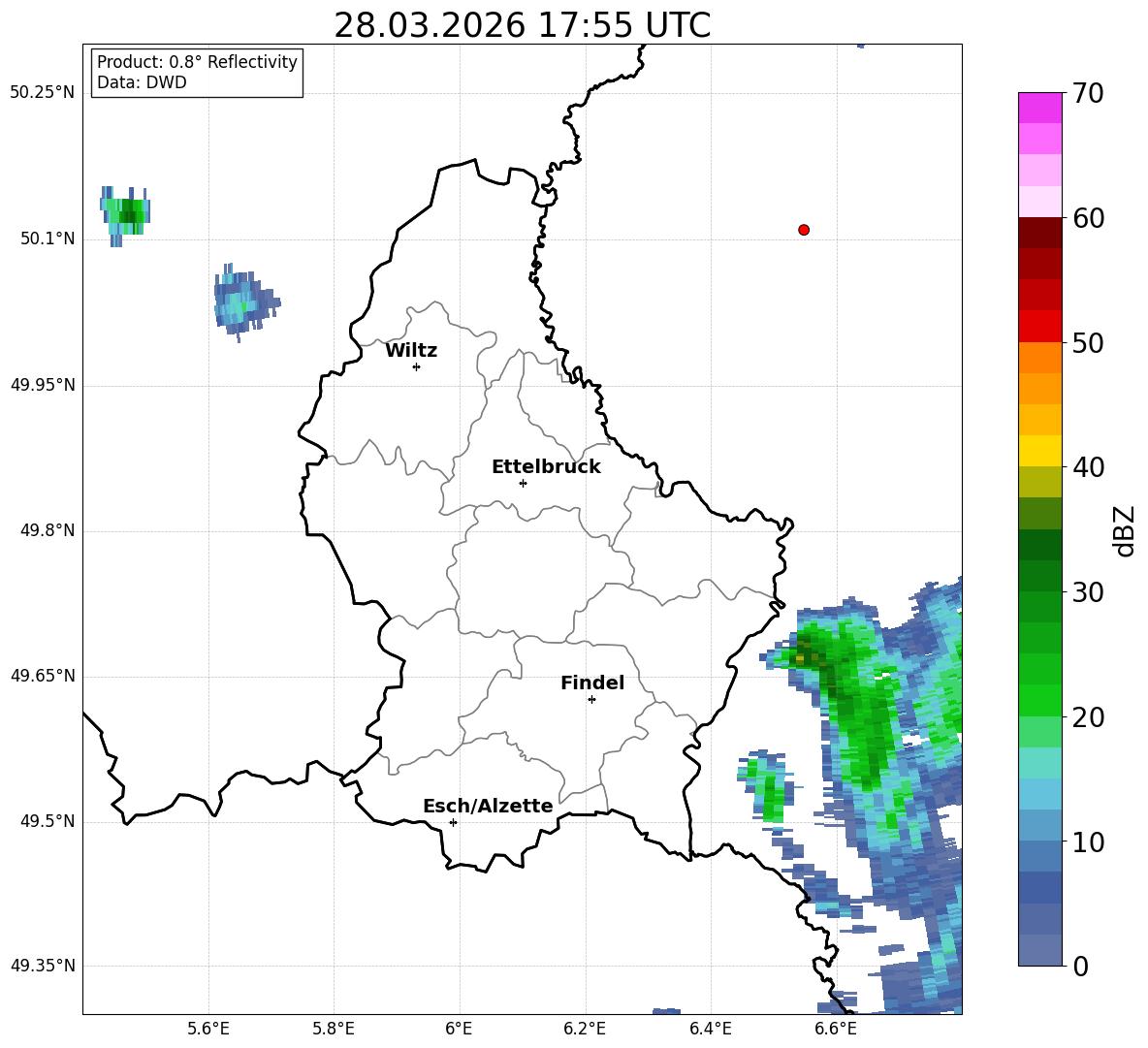Pick the magenta swatch at colorbar top

coord(1039,108)
